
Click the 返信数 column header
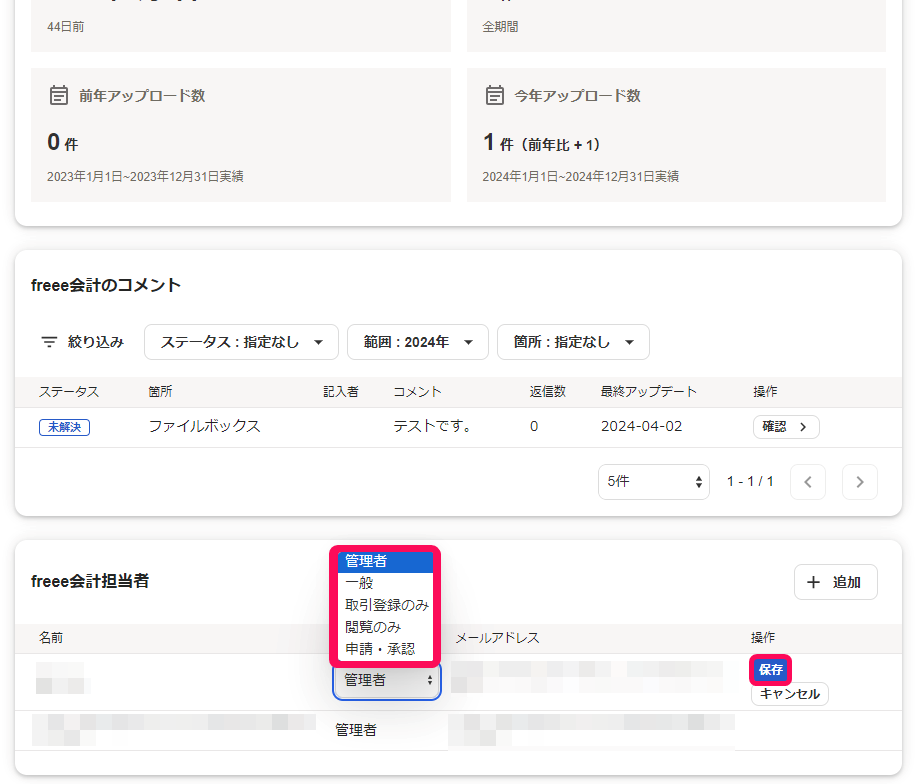(x=547, y=391)
